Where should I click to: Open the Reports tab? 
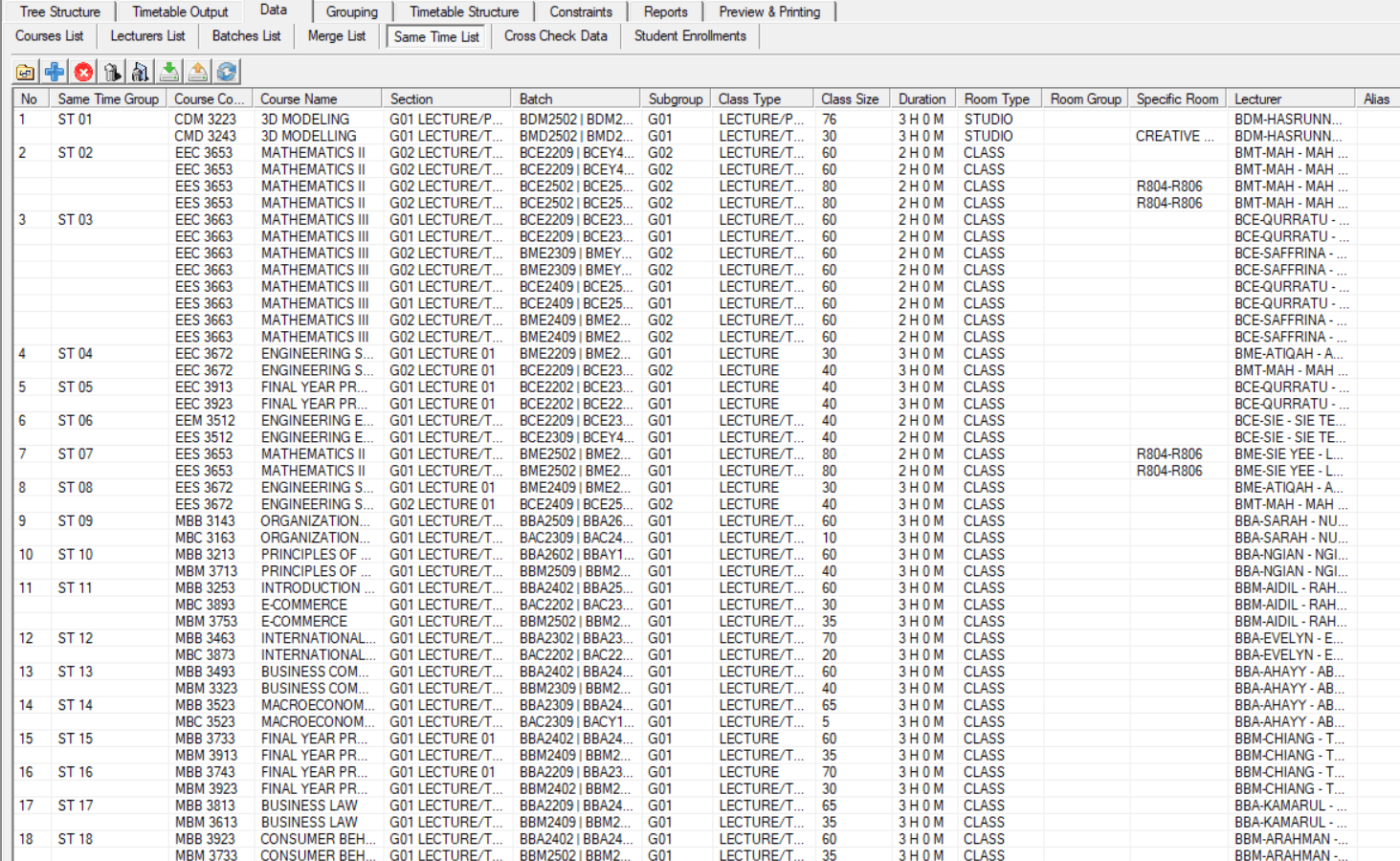pos(666,11)
